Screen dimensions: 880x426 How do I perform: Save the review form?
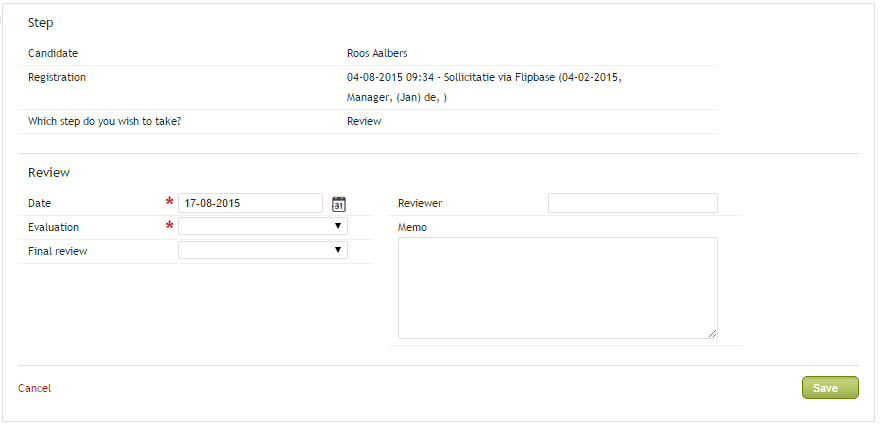pos(830,388)
